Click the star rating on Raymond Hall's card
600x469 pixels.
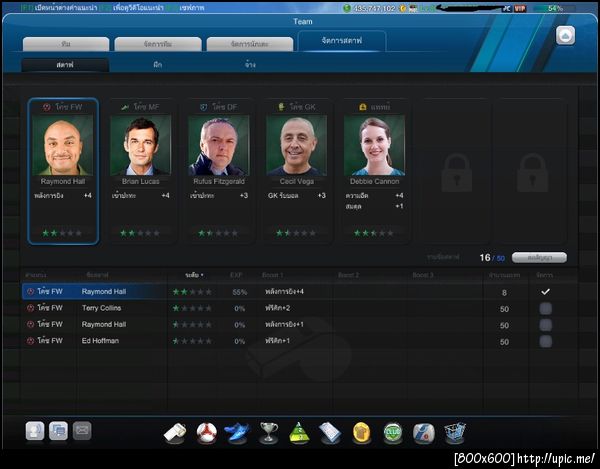point(62,233)
